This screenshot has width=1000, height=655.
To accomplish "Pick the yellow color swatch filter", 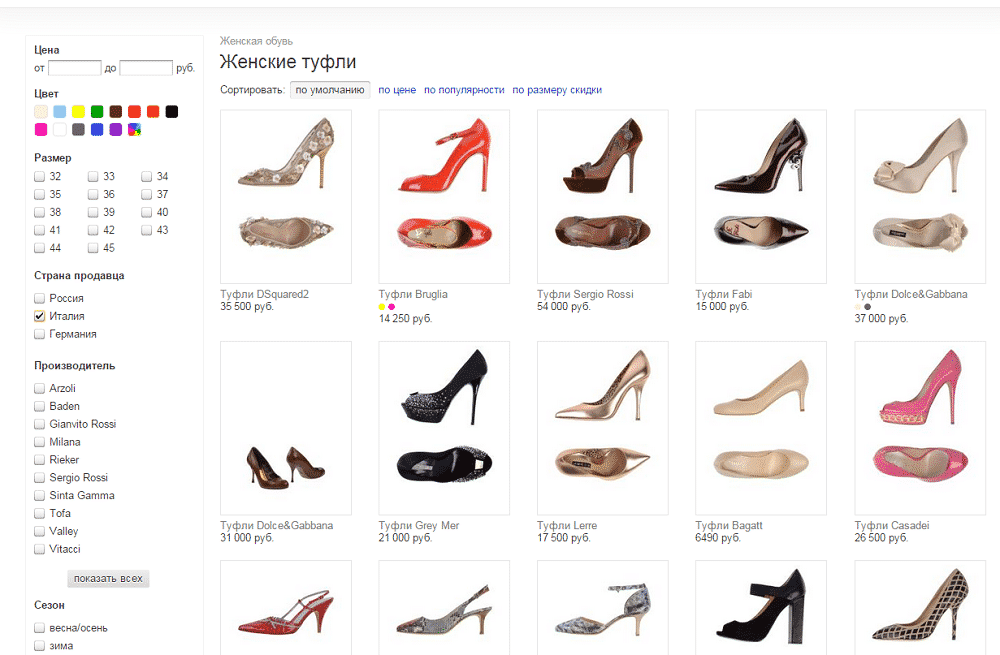I will (78, 112).
